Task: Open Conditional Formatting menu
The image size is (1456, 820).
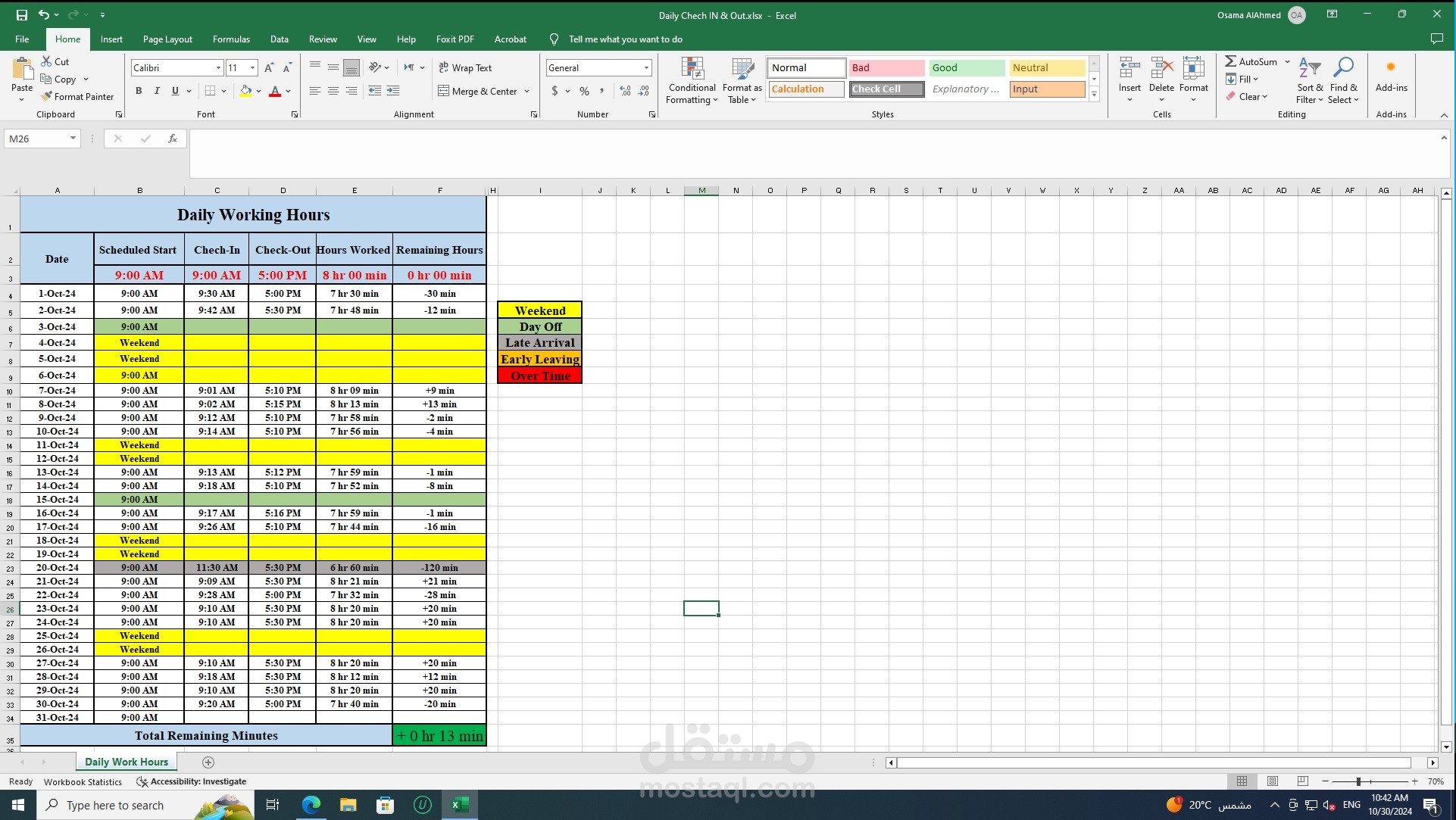Action: 692,81
